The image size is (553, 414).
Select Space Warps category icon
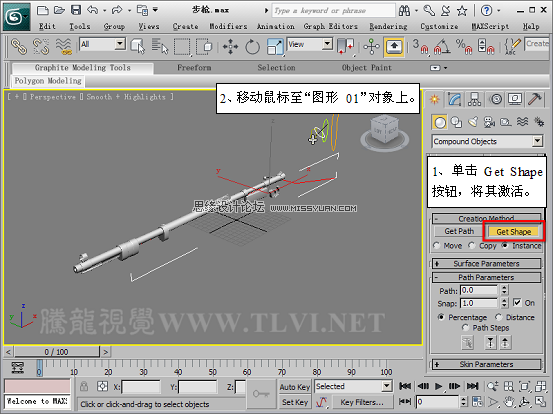[522, 122]
